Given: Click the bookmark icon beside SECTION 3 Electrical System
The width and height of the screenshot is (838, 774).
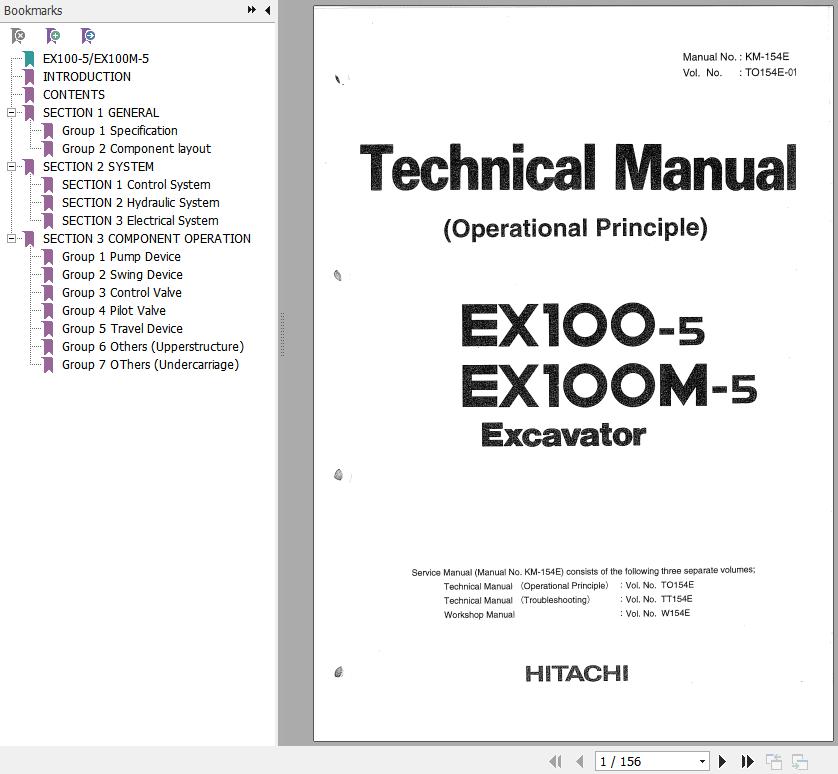Looking at the screenshot, I should [48, 221].
